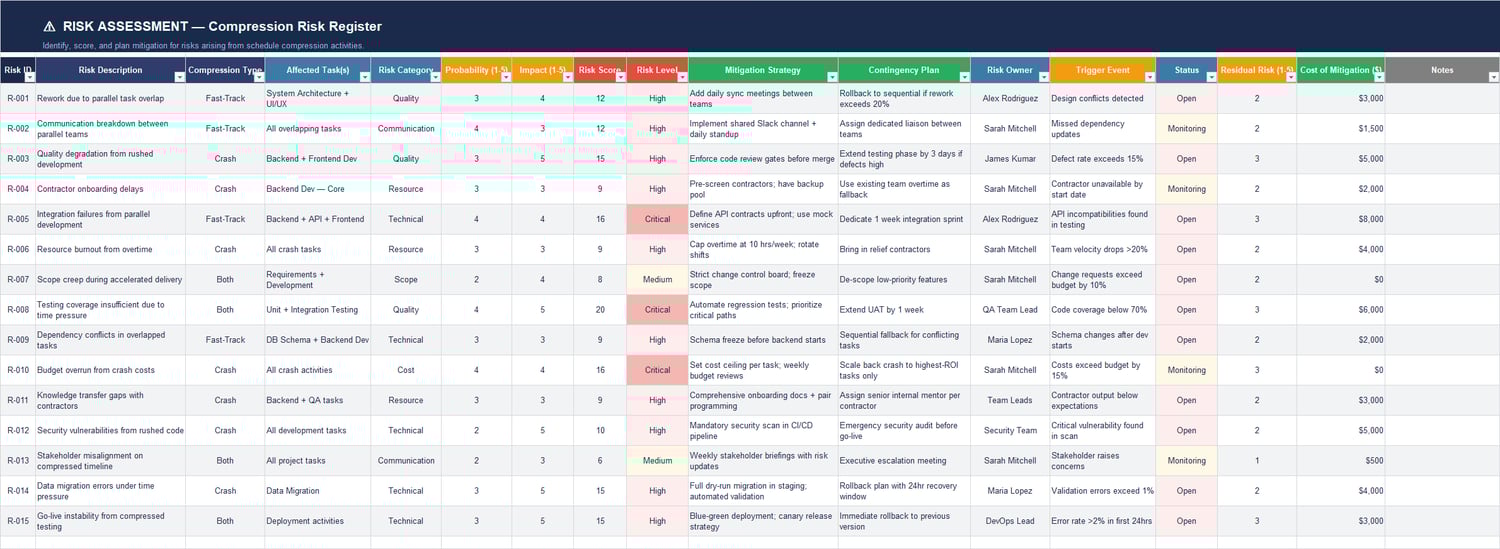The image size is (1500, 549).
Task: Select cell 'R-001' in Risk ID column
Action: pos(18,98)
